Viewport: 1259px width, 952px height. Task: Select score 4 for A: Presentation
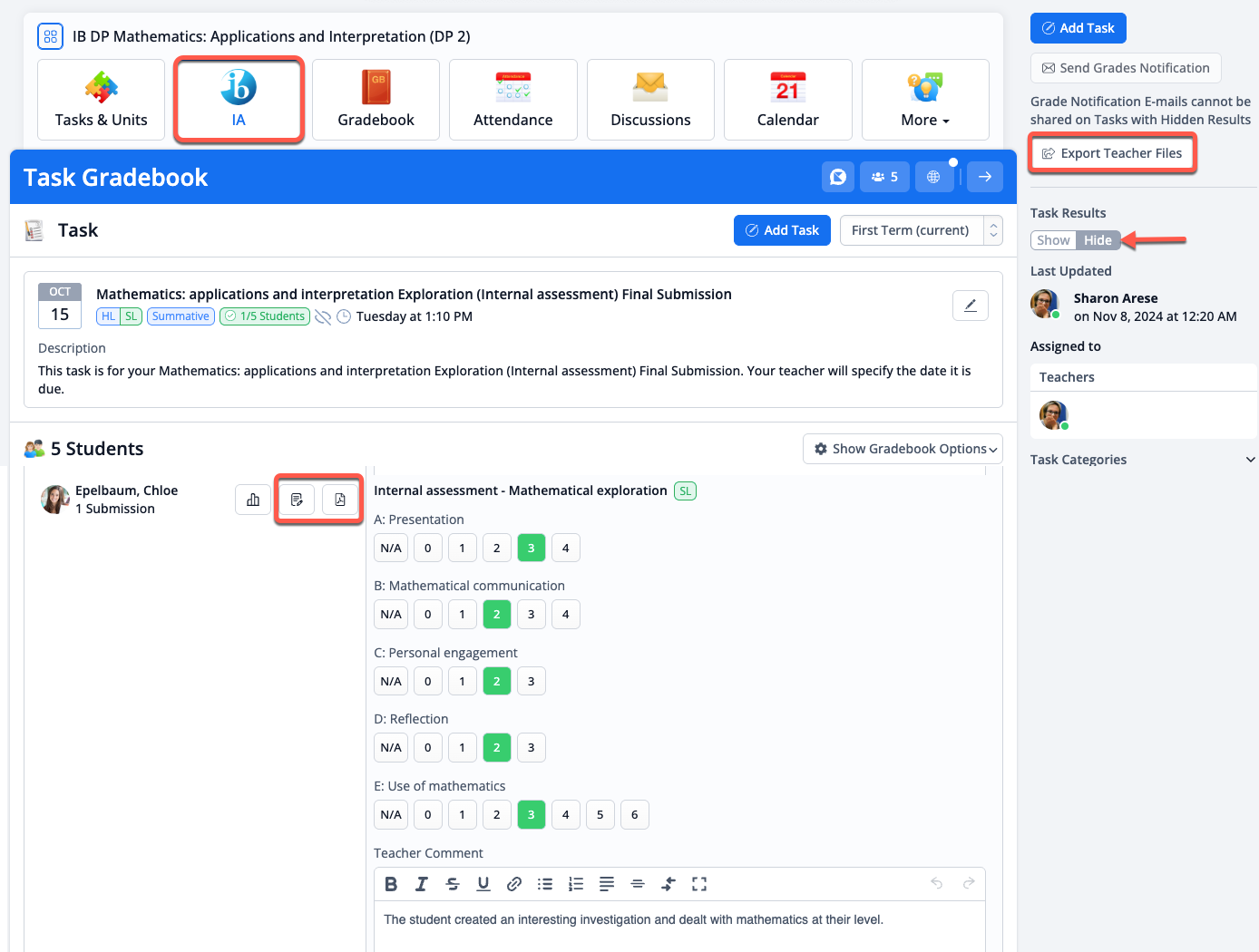(x=565, y=548)
